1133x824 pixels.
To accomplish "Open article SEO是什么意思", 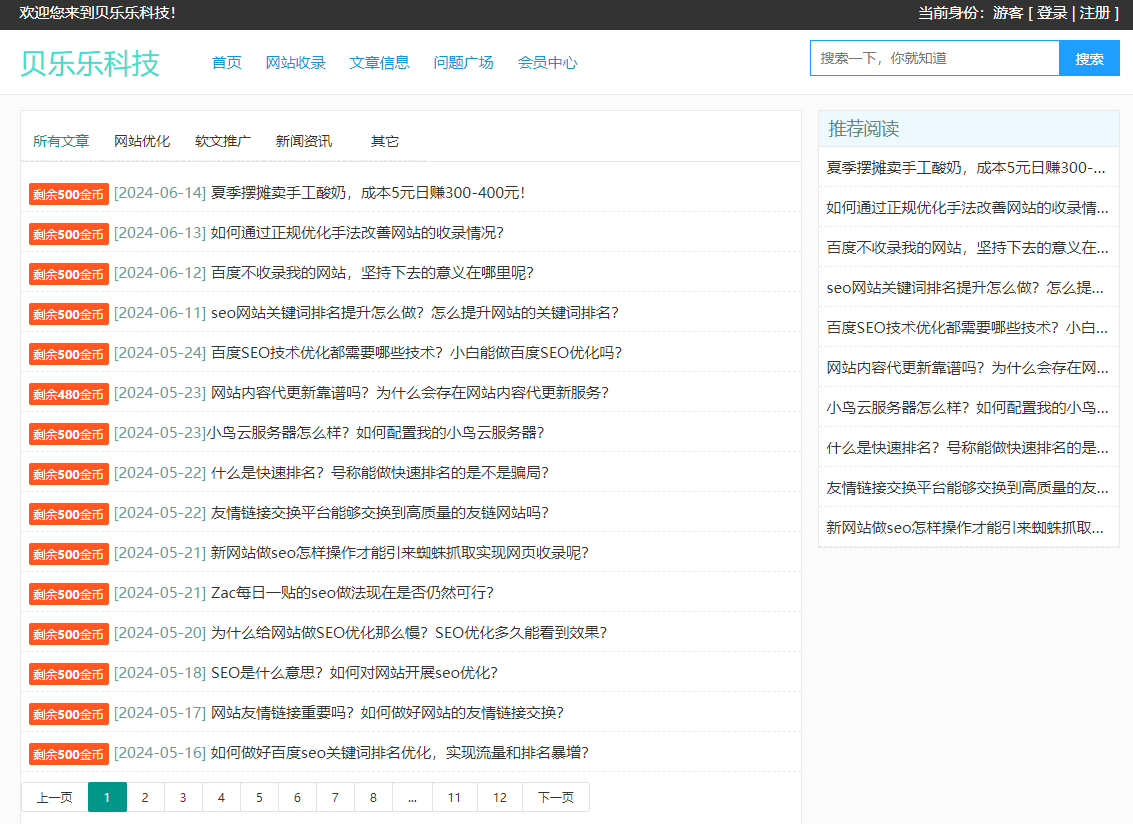I will click(354, 673).
